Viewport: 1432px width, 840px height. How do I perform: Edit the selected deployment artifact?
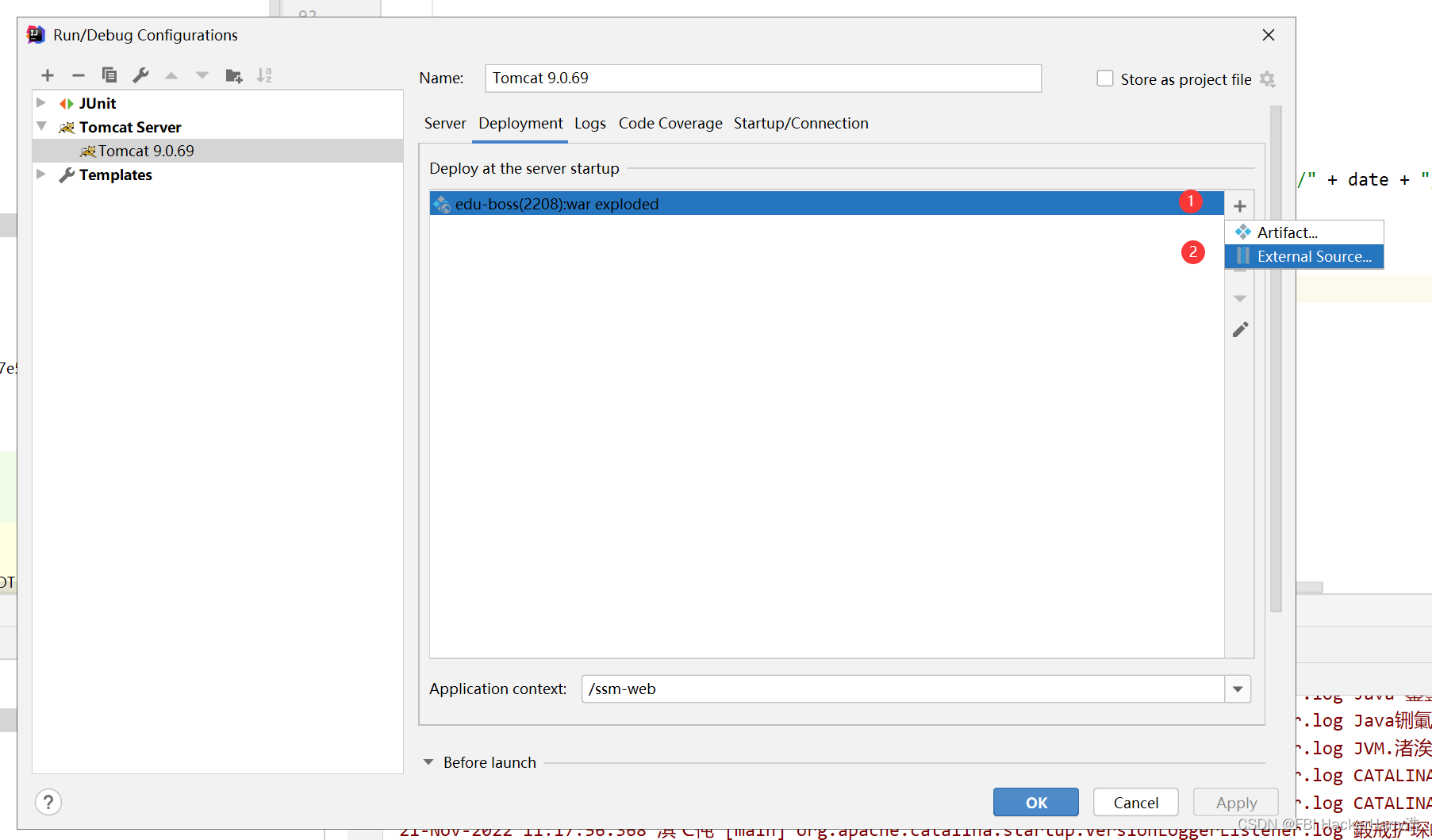coord(1240,329)
